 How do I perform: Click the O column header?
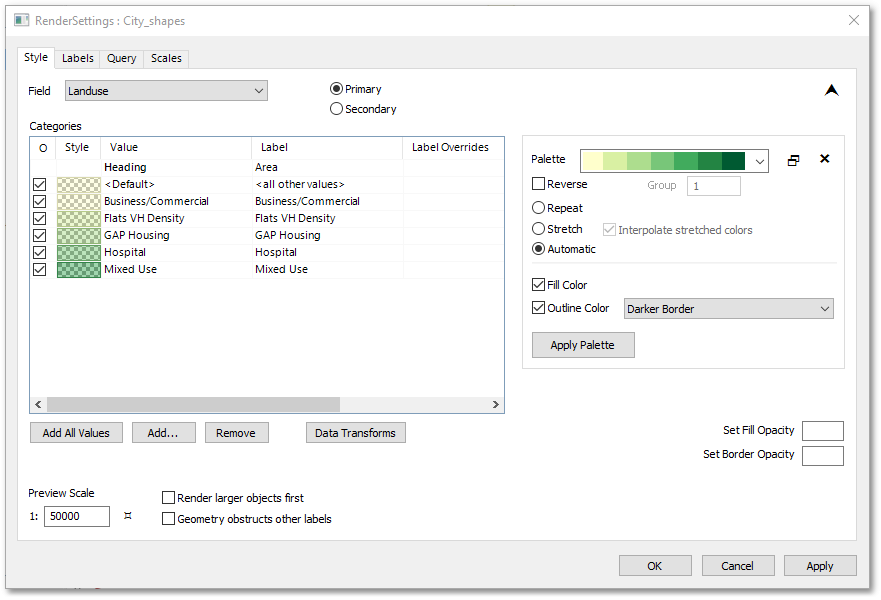pyautogui.click(x=43, y=148)
